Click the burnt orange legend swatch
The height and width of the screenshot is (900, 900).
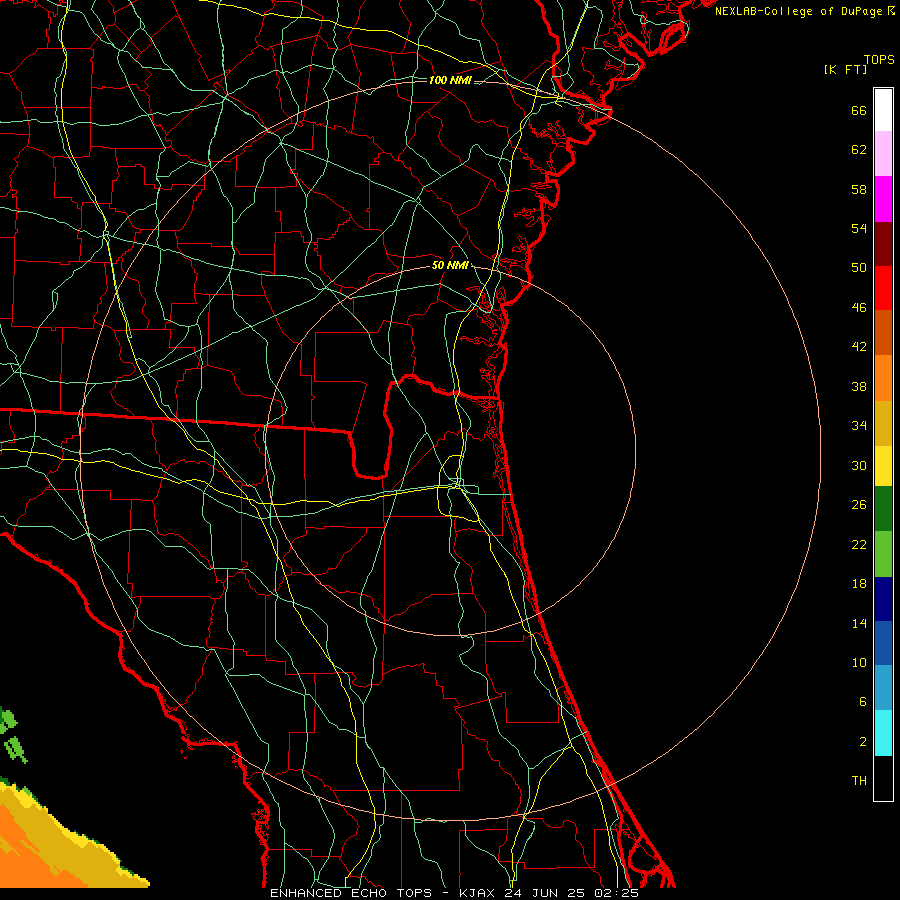click(x=883, y=333)
